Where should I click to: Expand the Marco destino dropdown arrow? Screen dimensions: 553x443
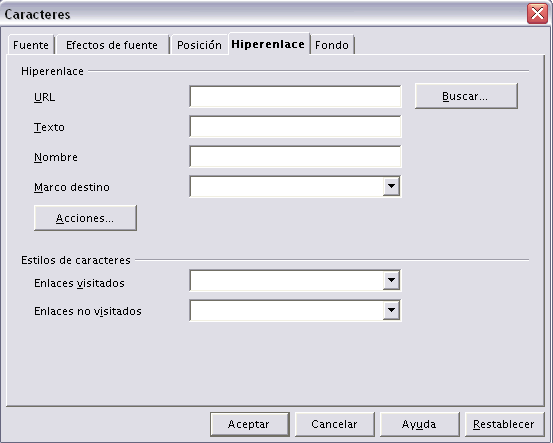pyautogui.click(x=391, y=186)
